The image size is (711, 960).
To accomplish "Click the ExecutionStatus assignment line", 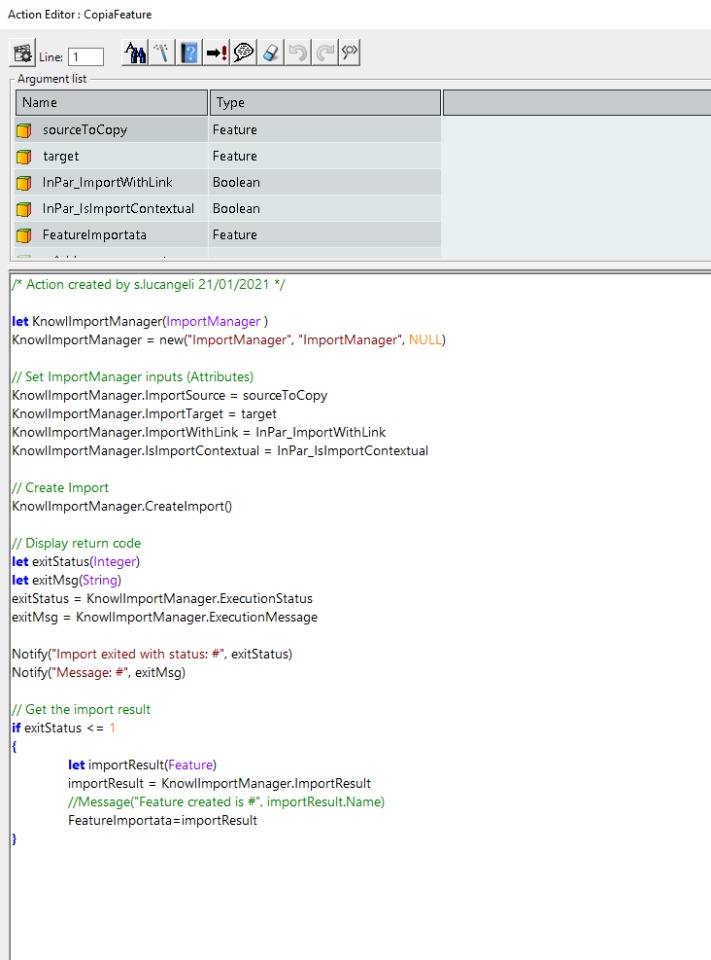I will [162, 599].
